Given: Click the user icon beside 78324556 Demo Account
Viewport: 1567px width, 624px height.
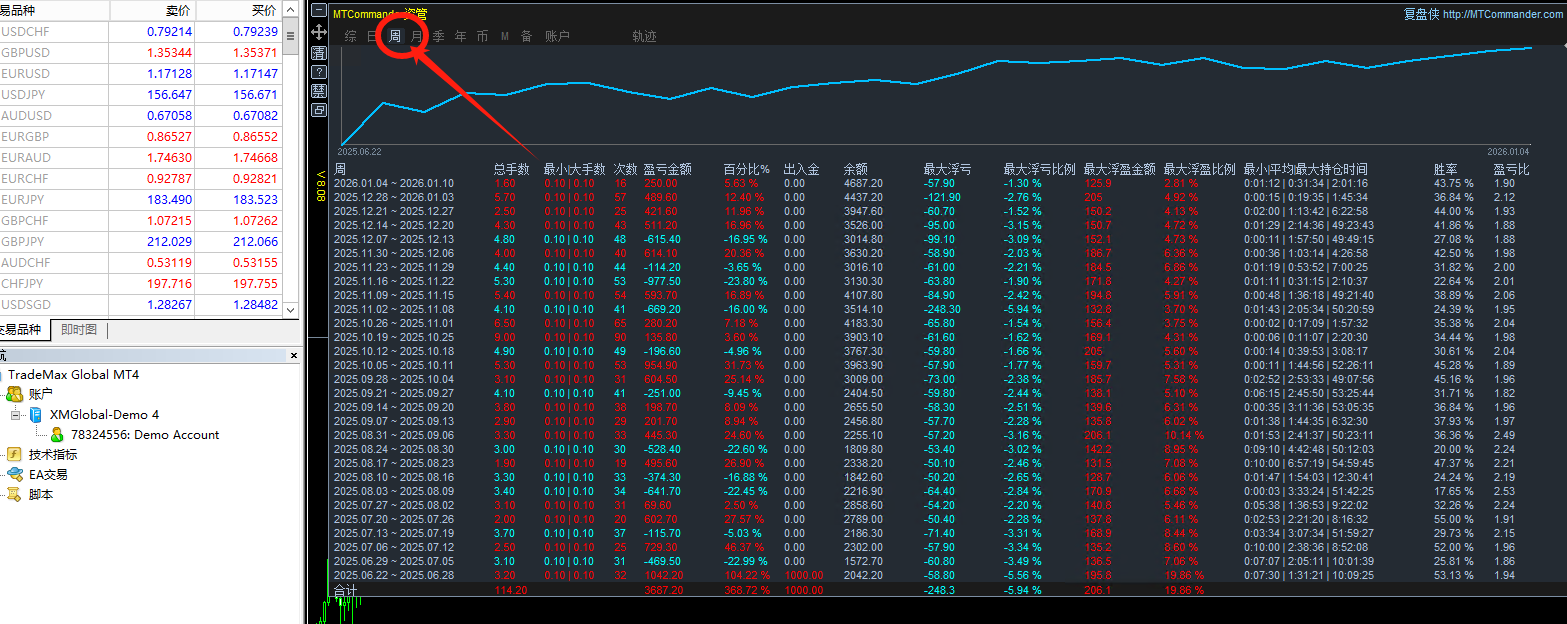Looking at the screenshot, I should pos(57,434).
